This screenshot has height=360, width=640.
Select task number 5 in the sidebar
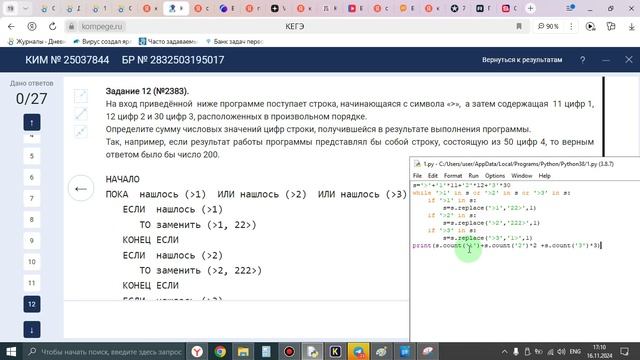32,156
